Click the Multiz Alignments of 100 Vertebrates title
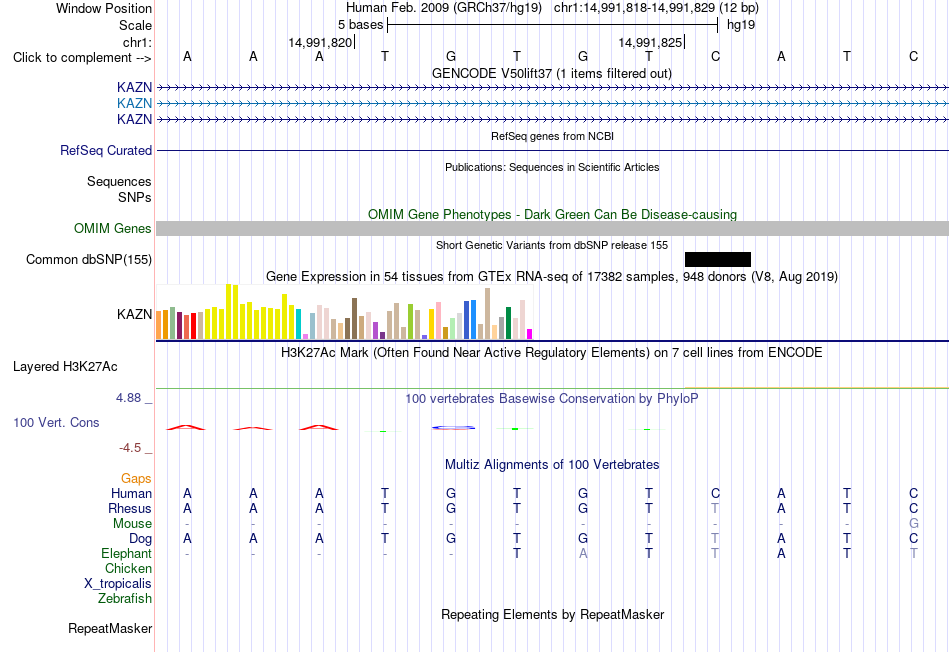 coord(552,464)
